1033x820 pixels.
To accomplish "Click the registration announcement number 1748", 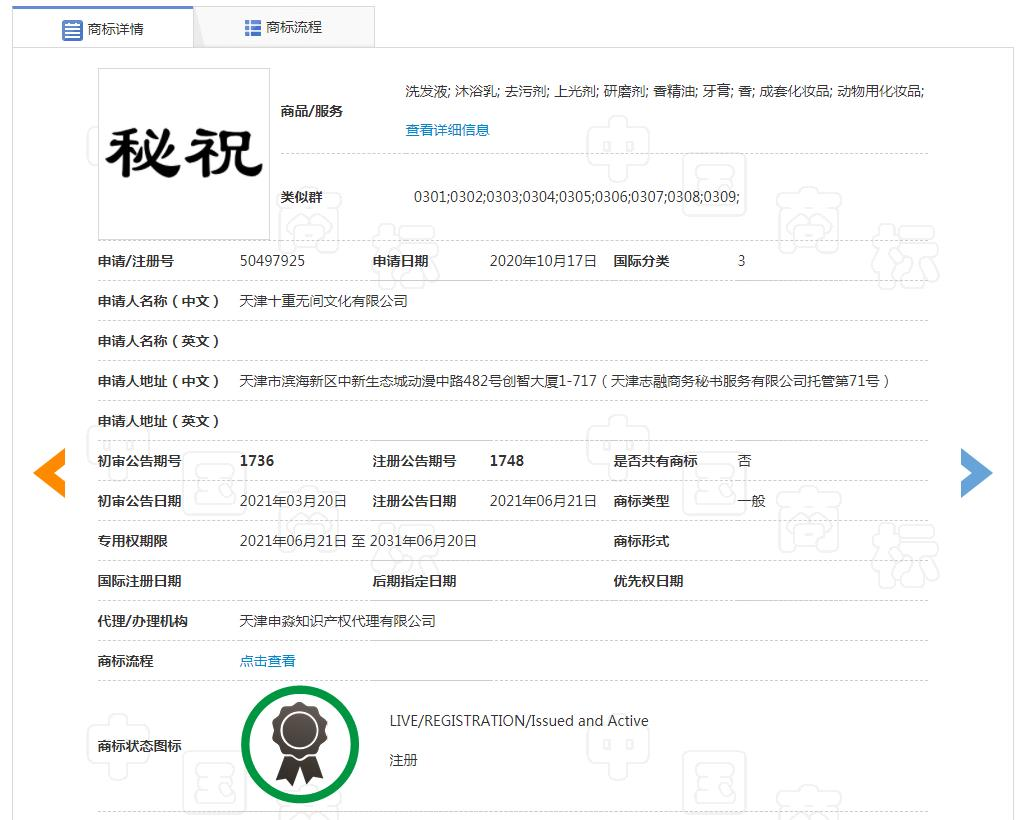I will (507, 460).
